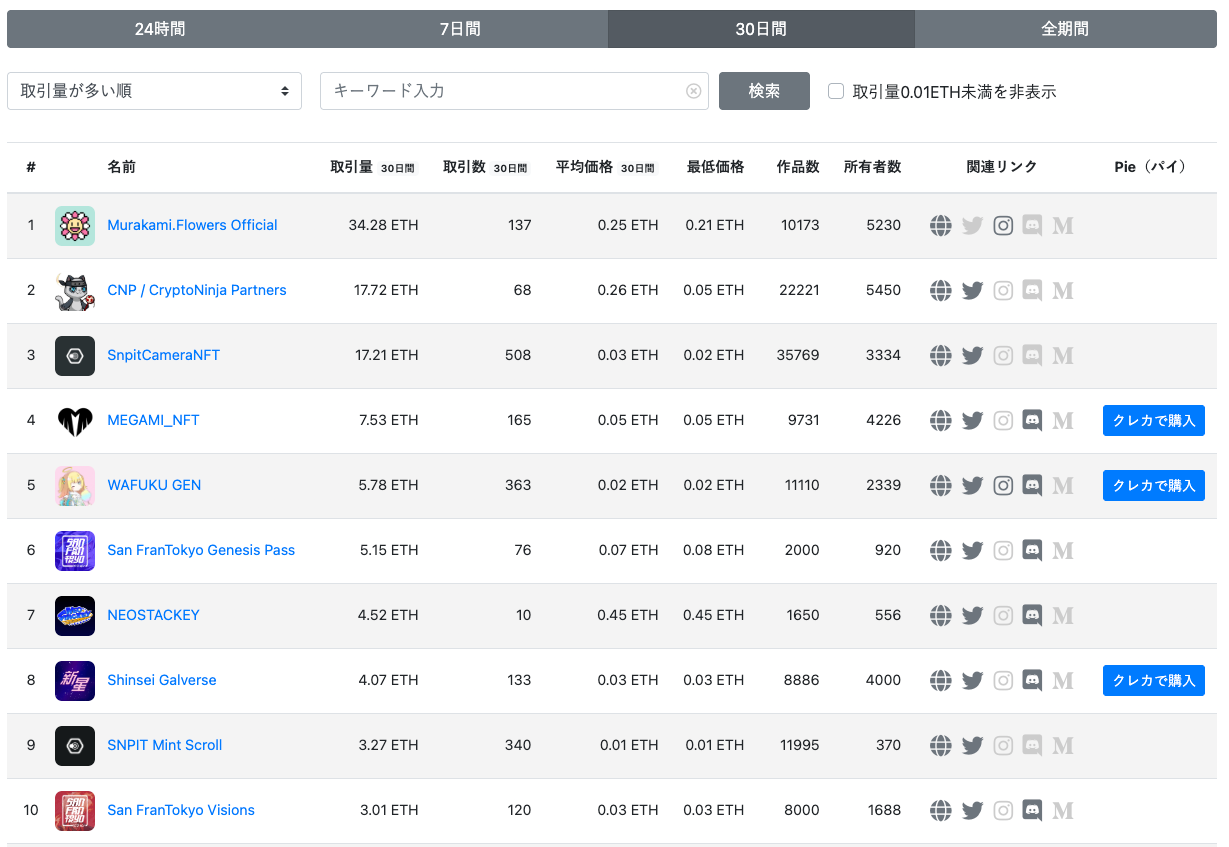Screen dimensions: 1229x847
Task: Click クレカで購入 button for MEGAMI_NFT
Action: [x=1154, y=420]
